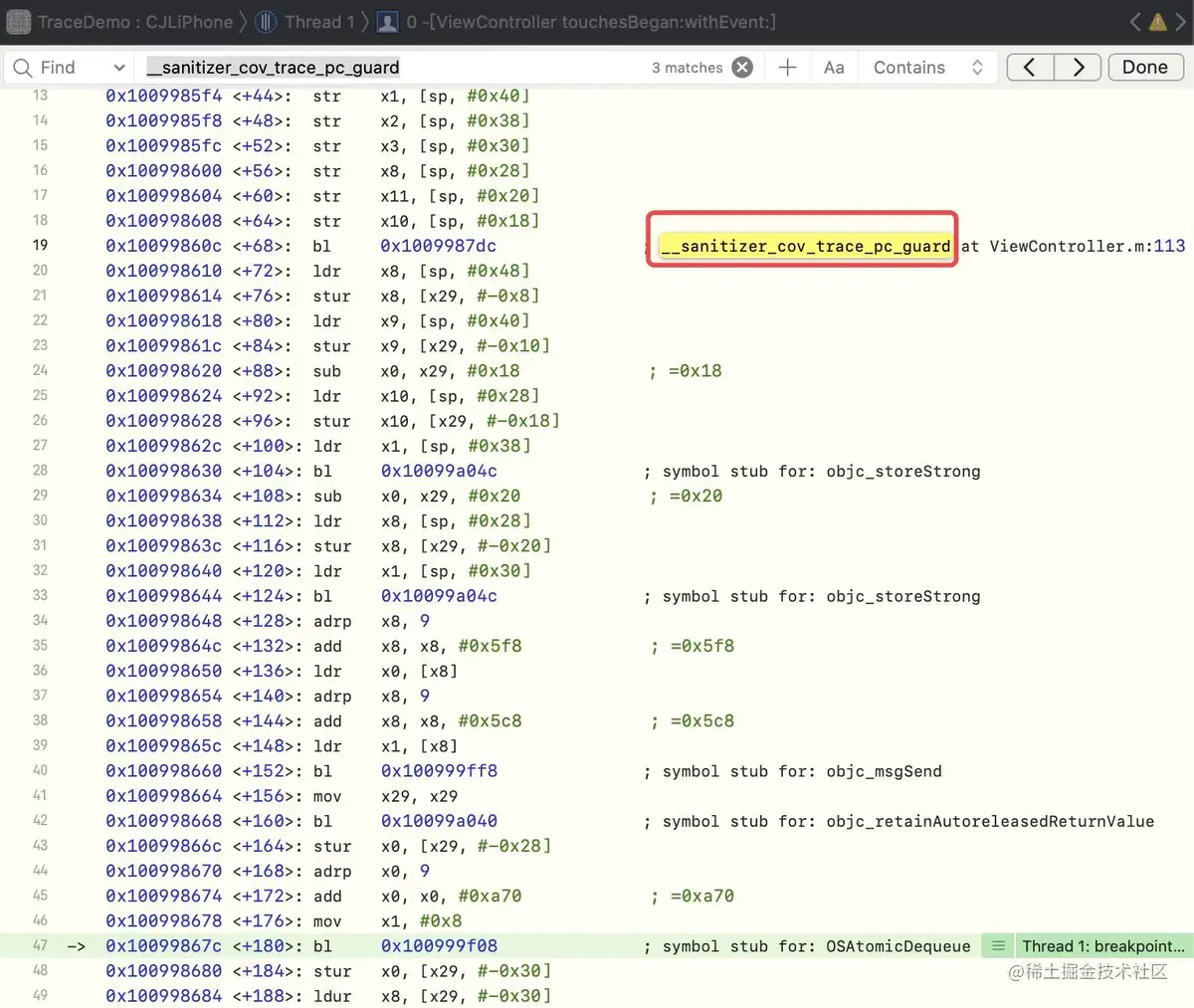Click line number 19 in the gutter
The width and height of the screenshot is (1194, 1008).
click(40, 245)
